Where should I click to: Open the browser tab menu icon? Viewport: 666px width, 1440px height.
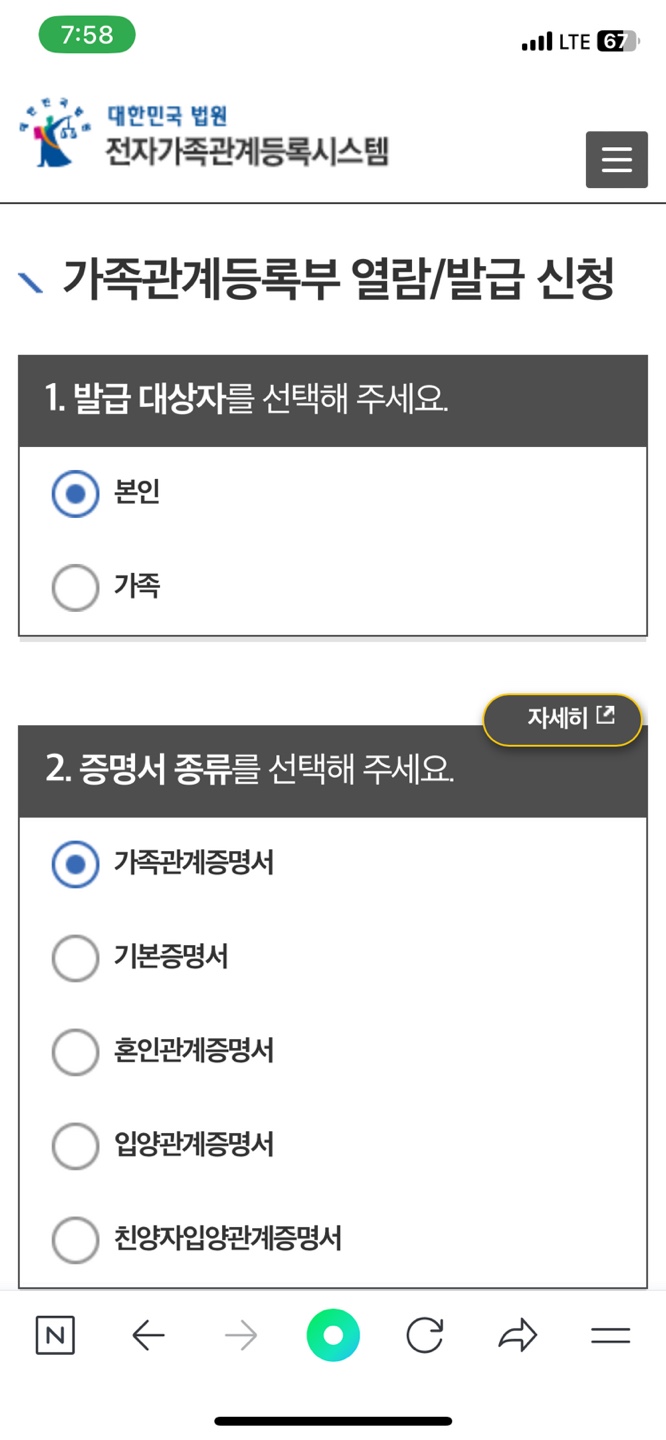(x=610, y=1334)
